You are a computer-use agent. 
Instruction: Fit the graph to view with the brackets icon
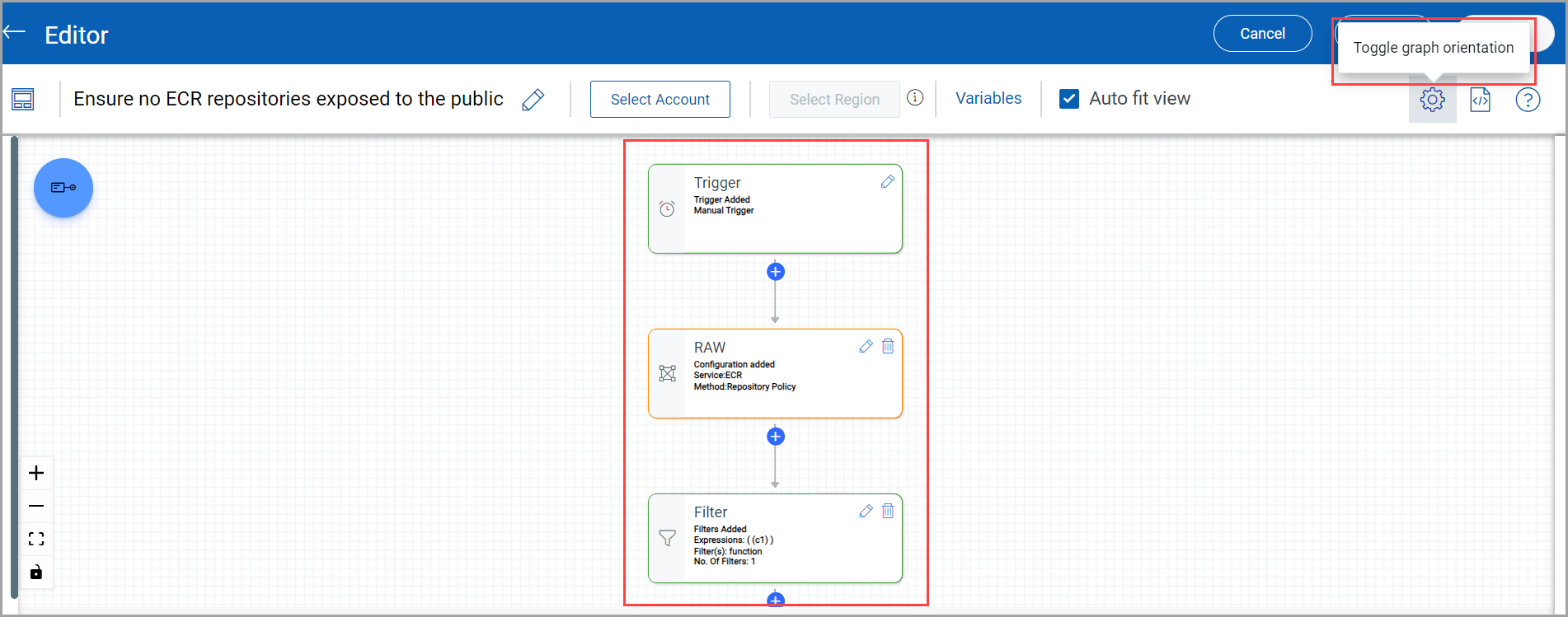coord(36,539)
